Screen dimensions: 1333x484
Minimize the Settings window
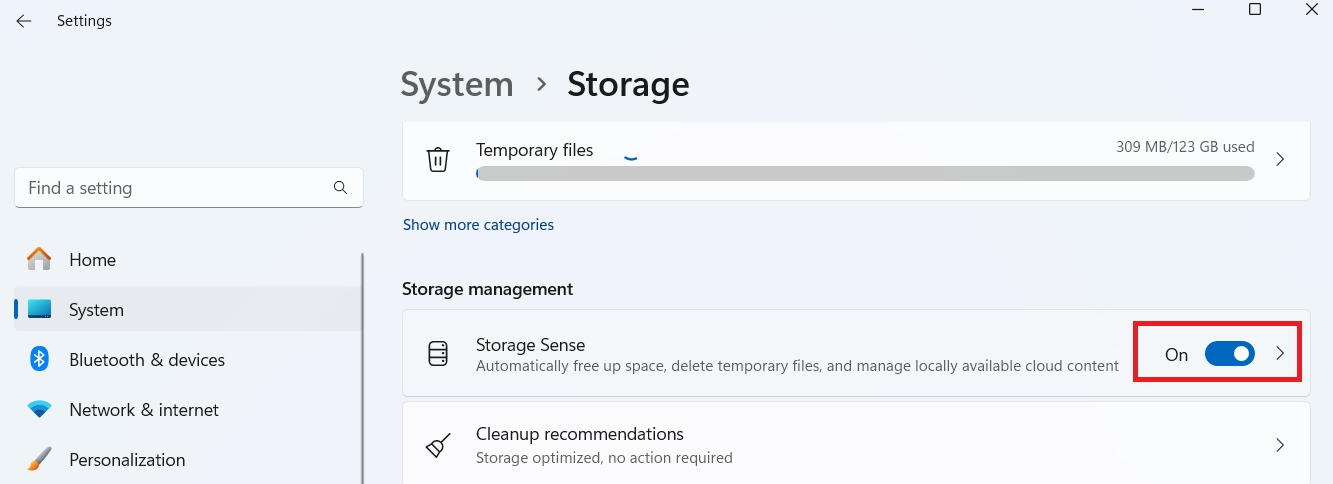point(1197,9)
